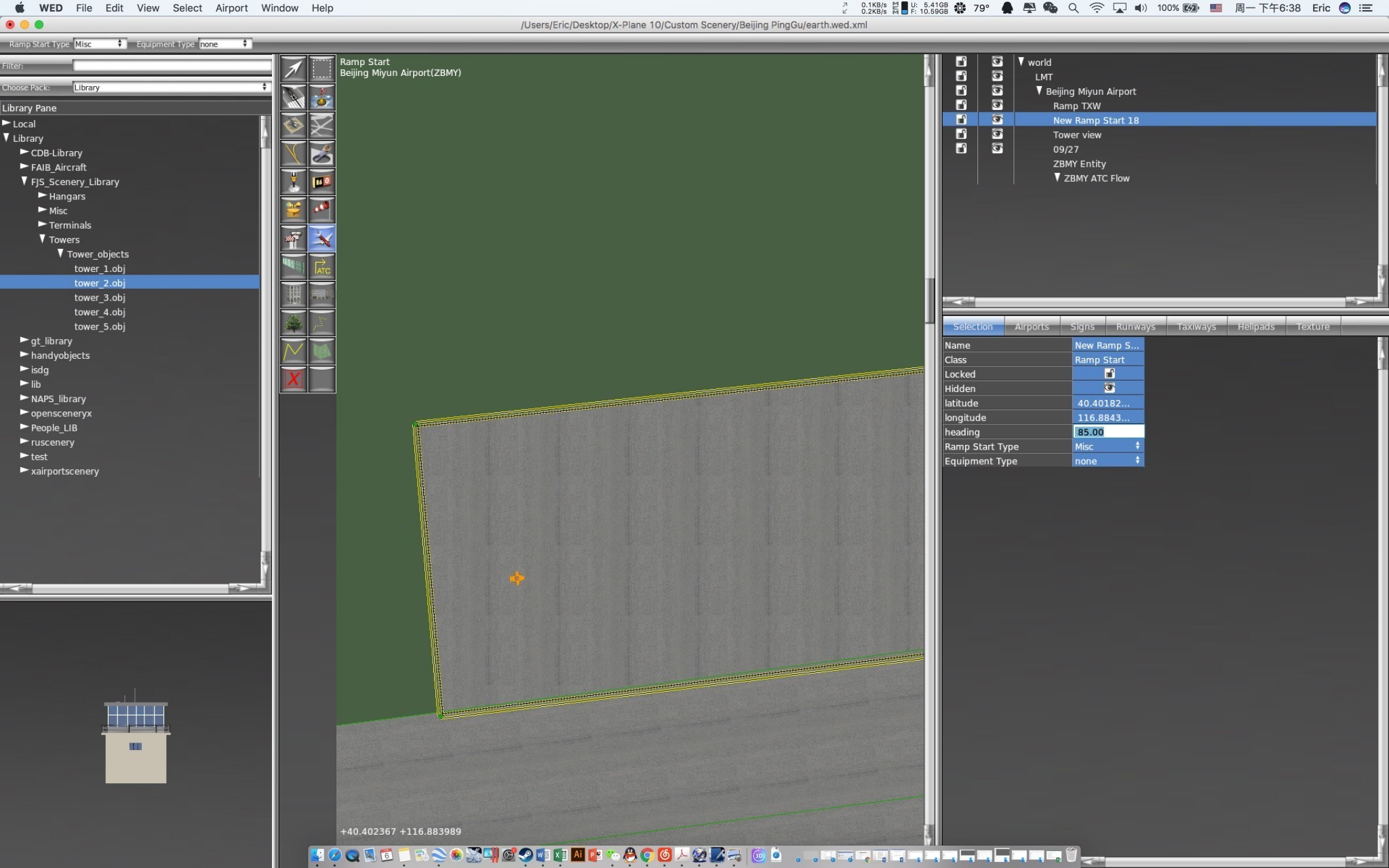
Task: Collapse the ZBMY ATC Flow node
Action: [x=1057, y=178]
